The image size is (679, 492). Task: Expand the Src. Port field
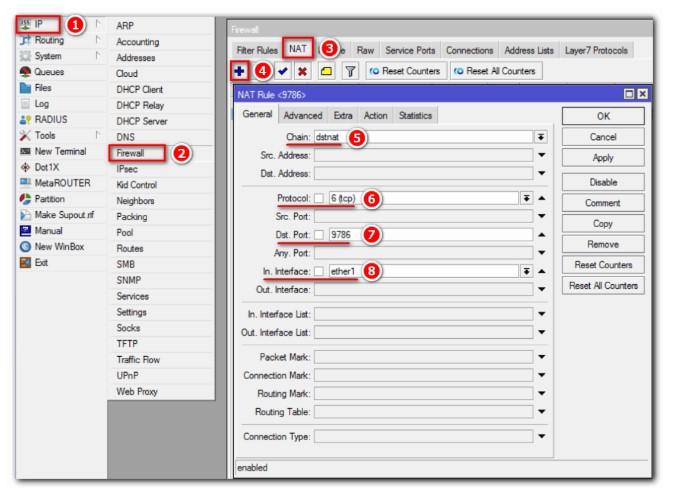pyautogui.click(x=542, y=216)
